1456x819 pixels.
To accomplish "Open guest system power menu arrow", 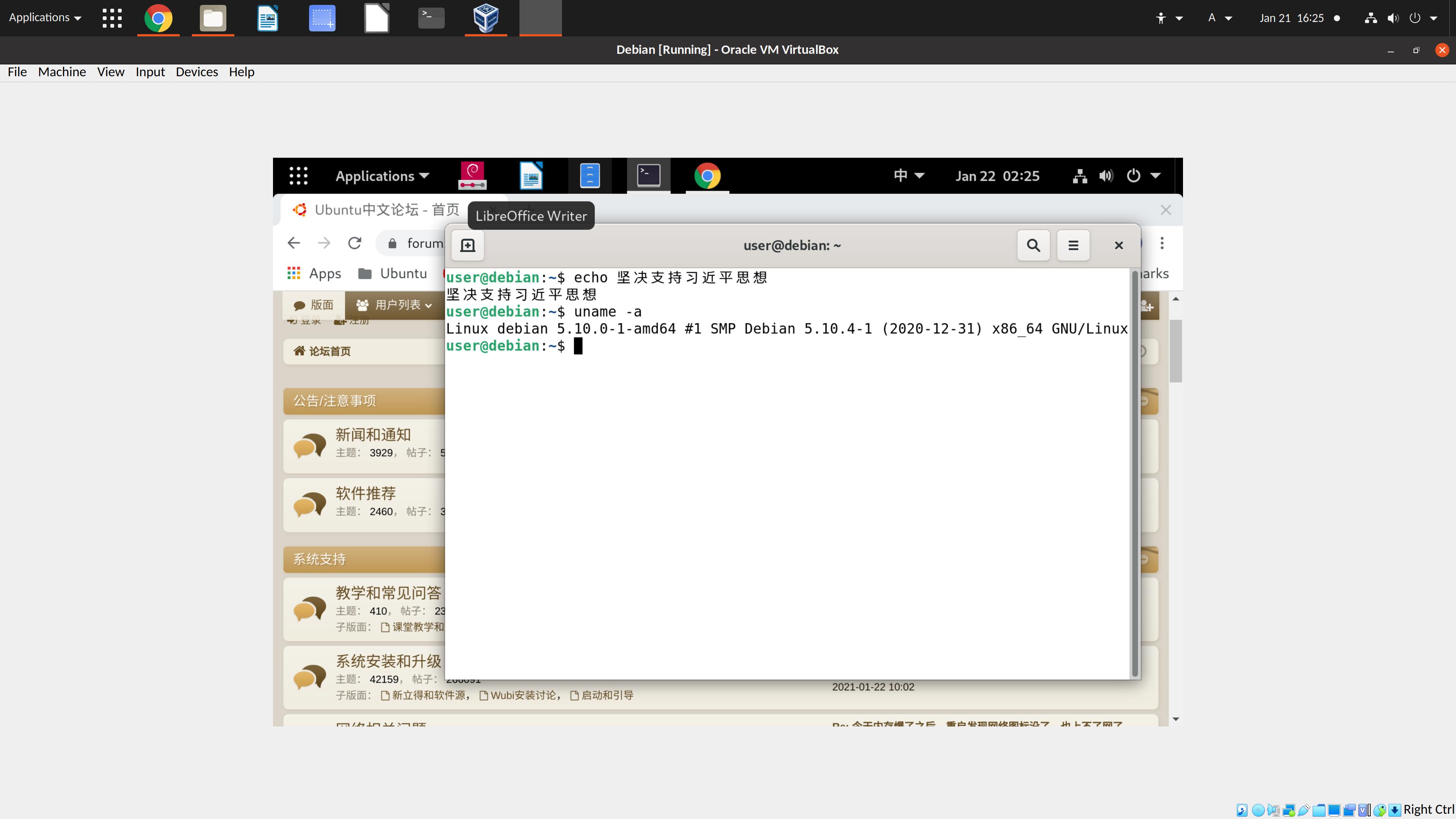I will [1156, 176].
